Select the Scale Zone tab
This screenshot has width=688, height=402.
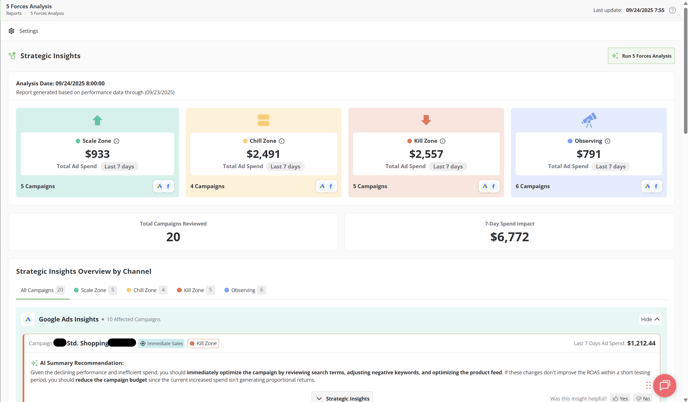coord(94,290)
